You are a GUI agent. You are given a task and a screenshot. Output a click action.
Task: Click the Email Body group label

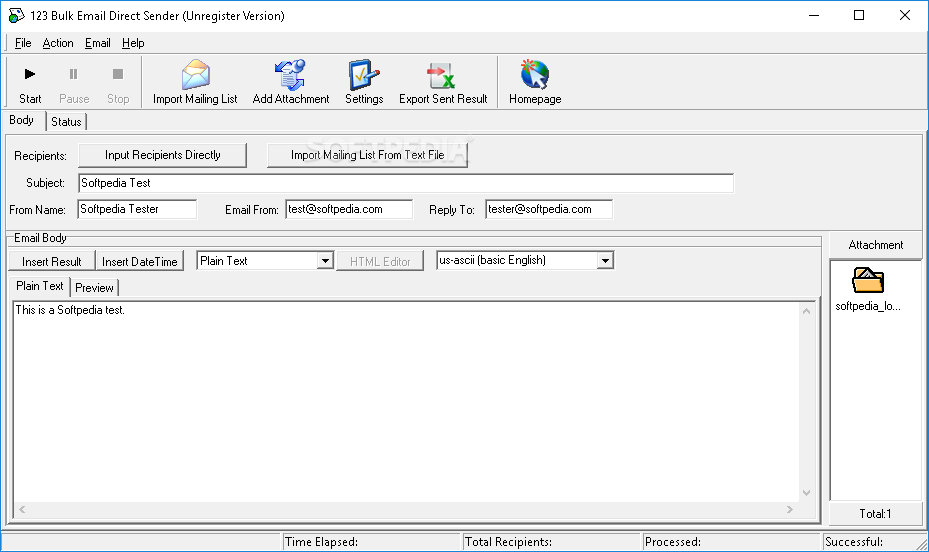pyautogui.click(x=40, y=238)
